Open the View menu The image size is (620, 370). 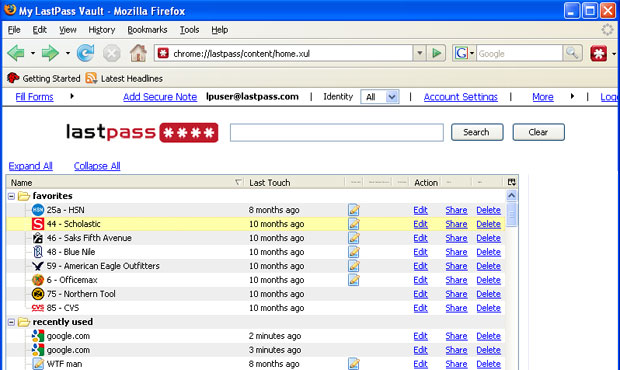point(68,30)
